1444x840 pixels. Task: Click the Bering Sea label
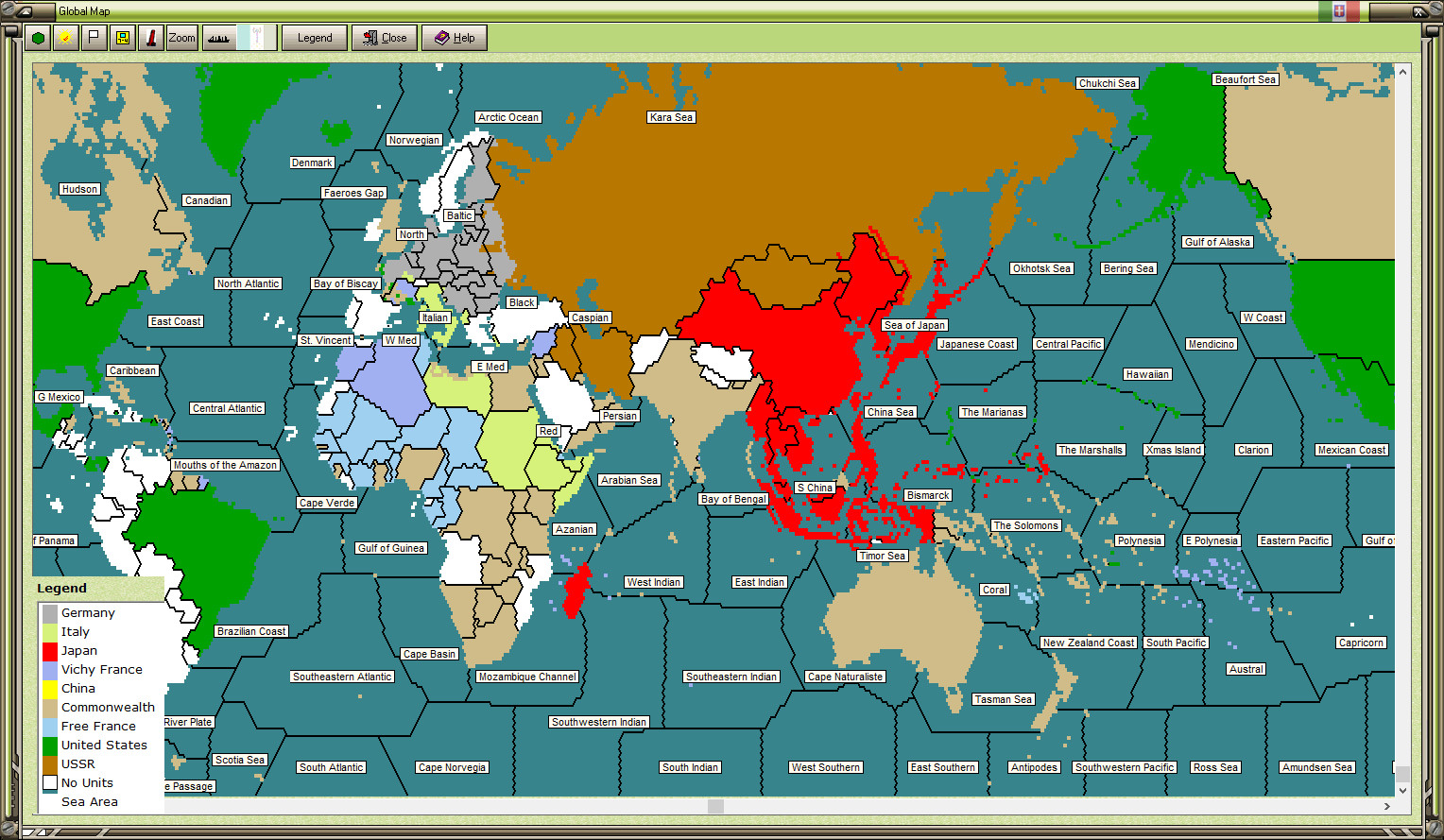(x=1128, y=268)
